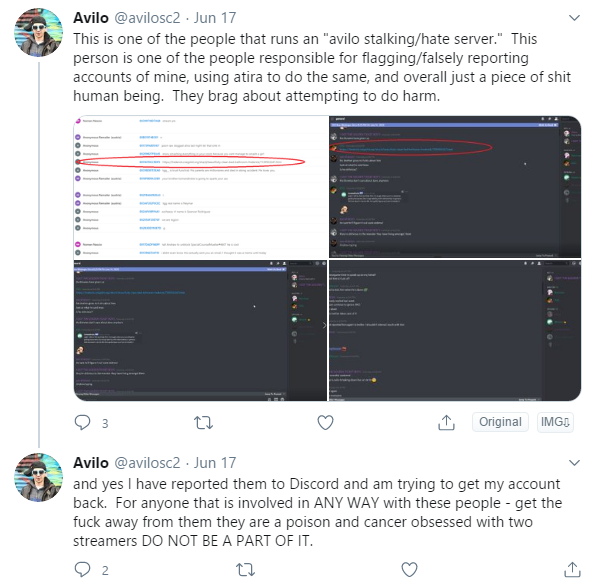Like the second tweet about Discord
Screen dimensions: 595x586
pos(409,569)
